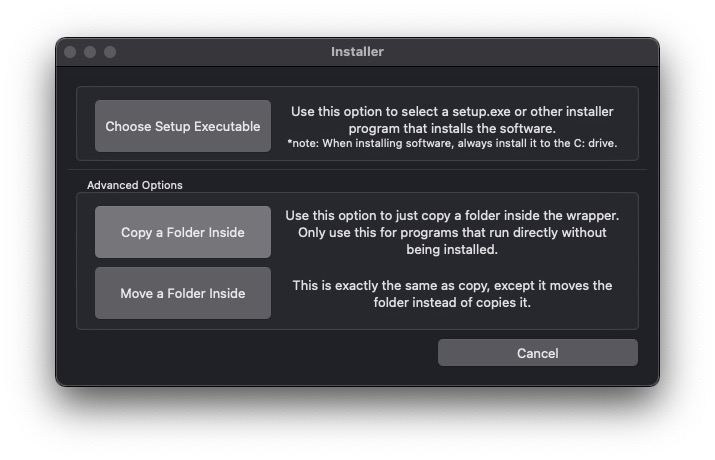Move a folder into the wrapper instead
This screenshot has height=460, width=715.
pyautogui.click(x=183, y=293)
